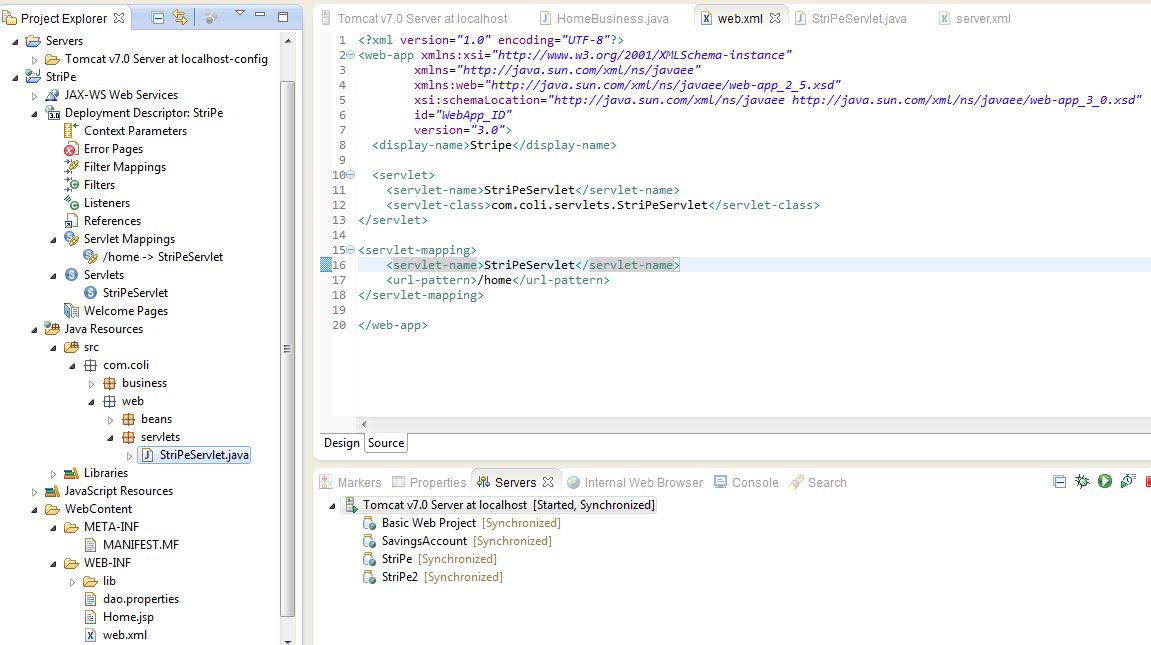This screenshot has height=645, width=1151.
Task: Minimize the Project Explorer view
Action: point(259,16)
